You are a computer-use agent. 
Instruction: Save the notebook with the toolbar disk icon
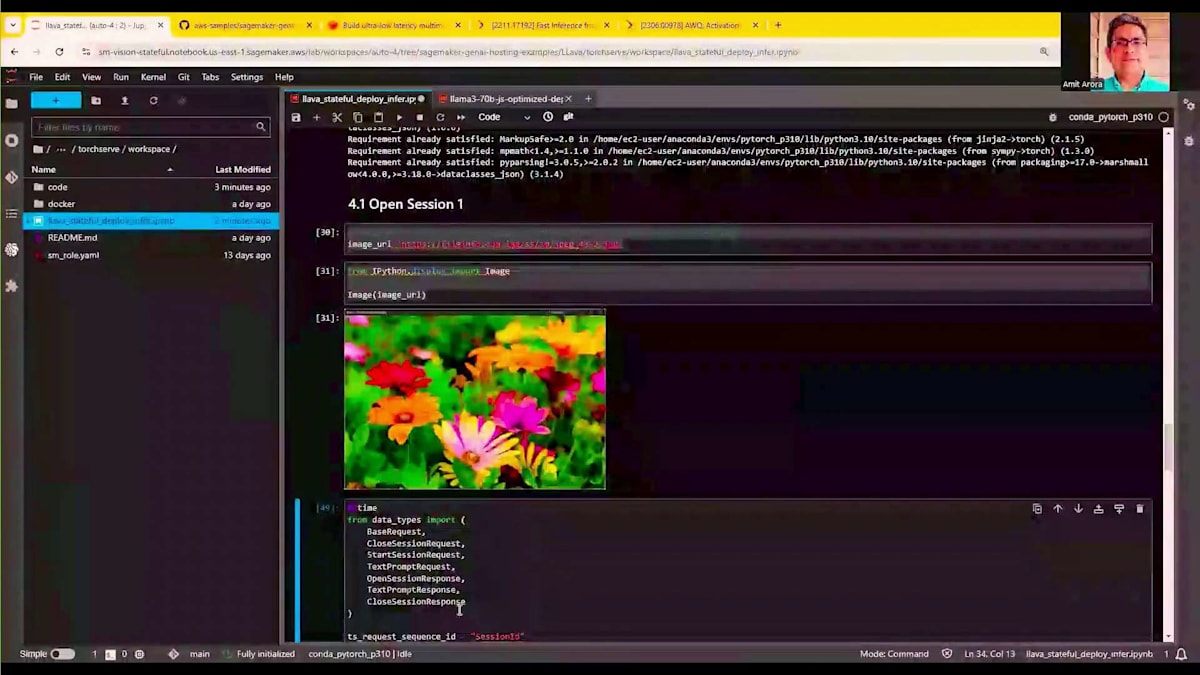click(x=296, y=117)
